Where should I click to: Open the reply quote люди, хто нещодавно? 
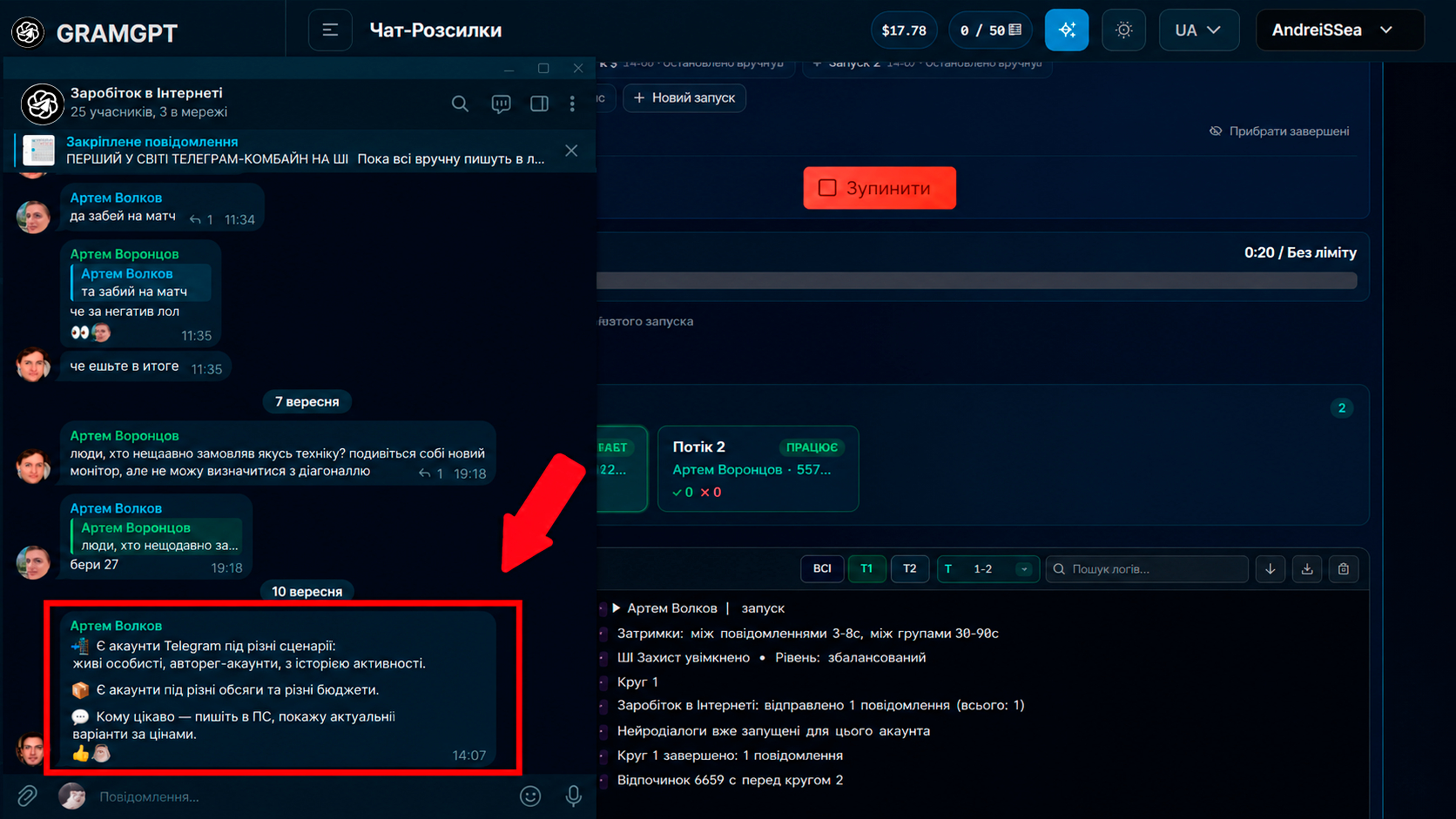coord(156,536)
